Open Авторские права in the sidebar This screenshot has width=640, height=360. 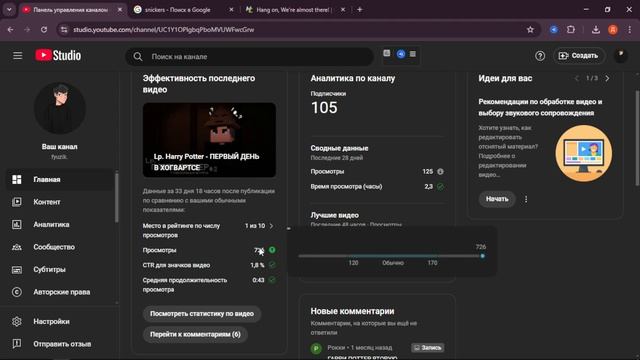tap(60, 292)
